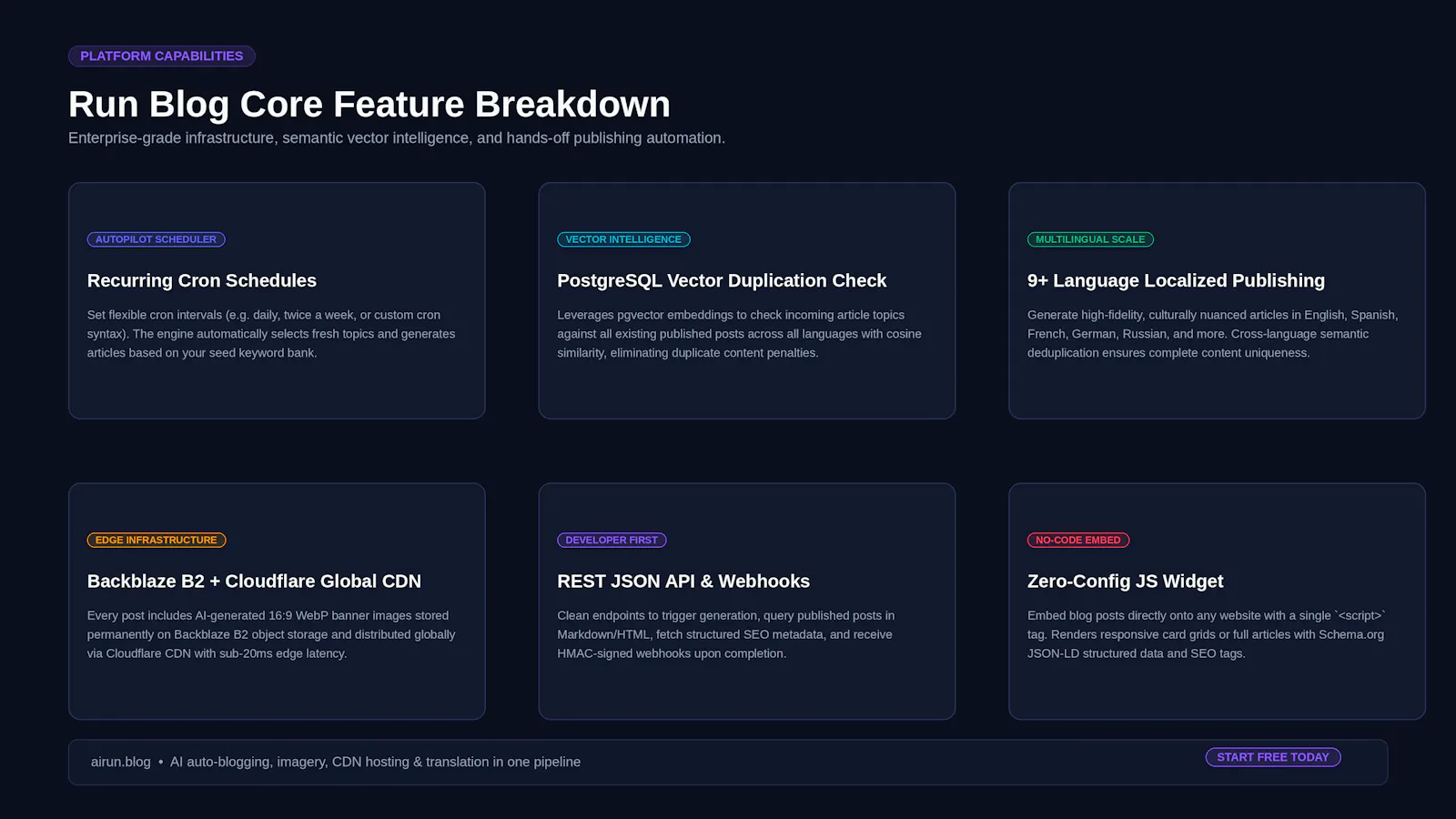Open REST JSON API & Webhooks heading
1456x819 pixels.
click(x=683, y=581)
